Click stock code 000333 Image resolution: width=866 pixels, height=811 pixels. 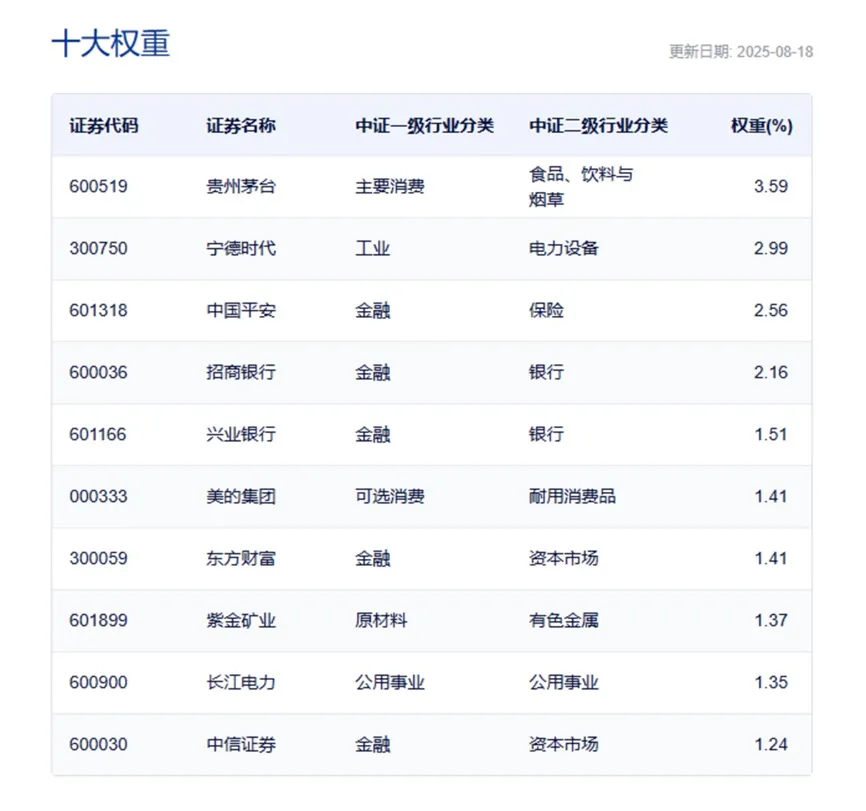point(98,496)
